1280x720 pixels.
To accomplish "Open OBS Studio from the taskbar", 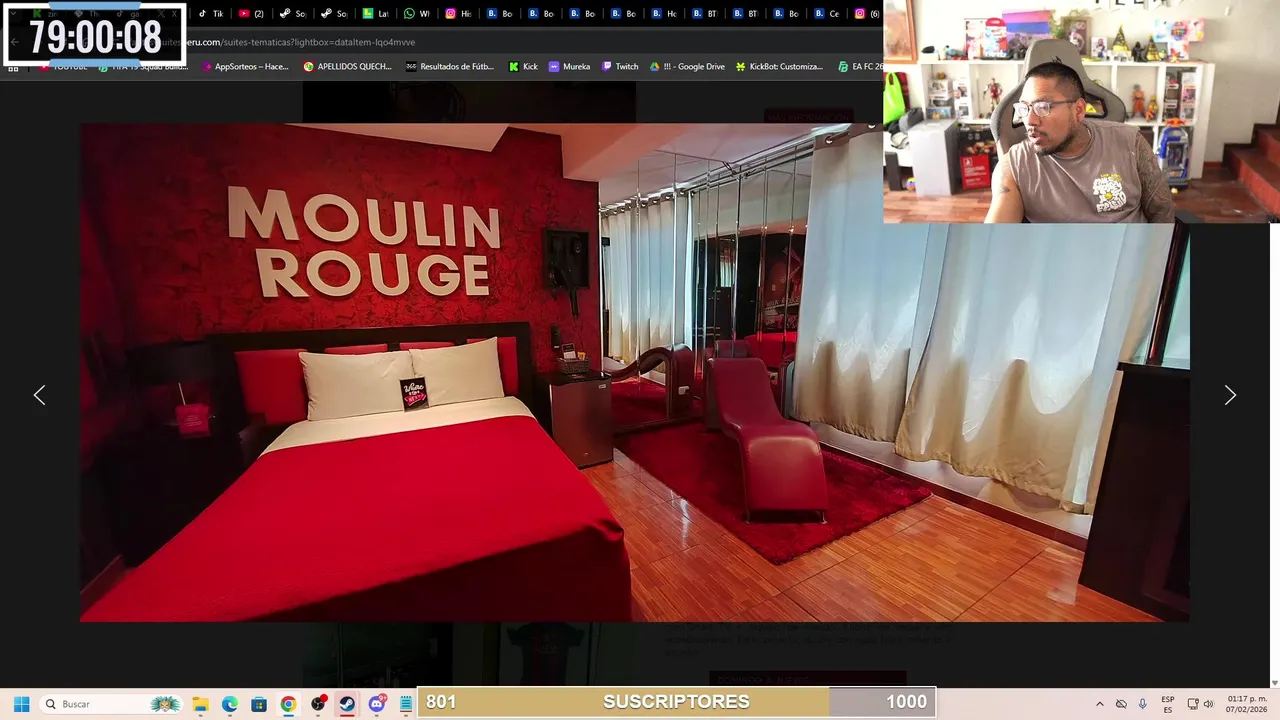I will point(318,704).
